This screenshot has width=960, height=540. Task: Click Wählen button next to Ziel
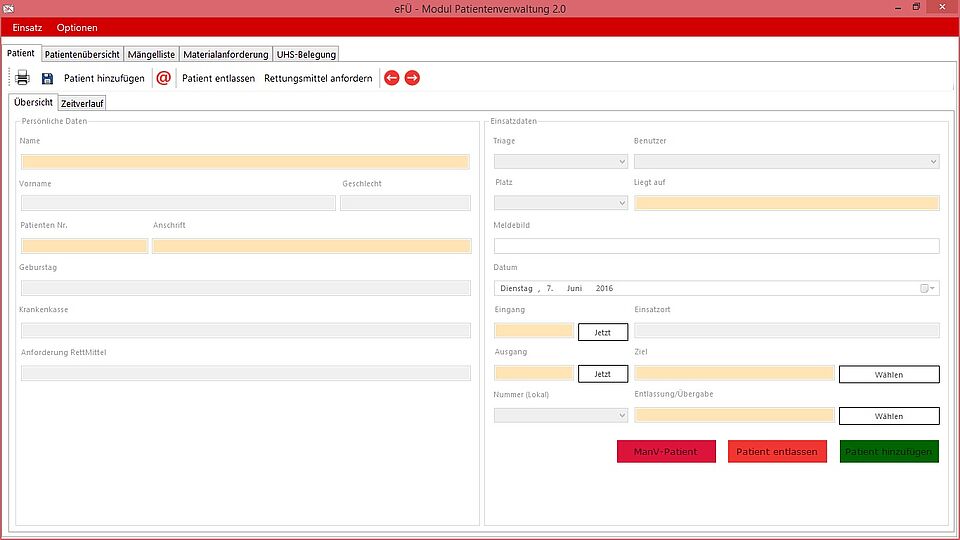coord(889,374)
